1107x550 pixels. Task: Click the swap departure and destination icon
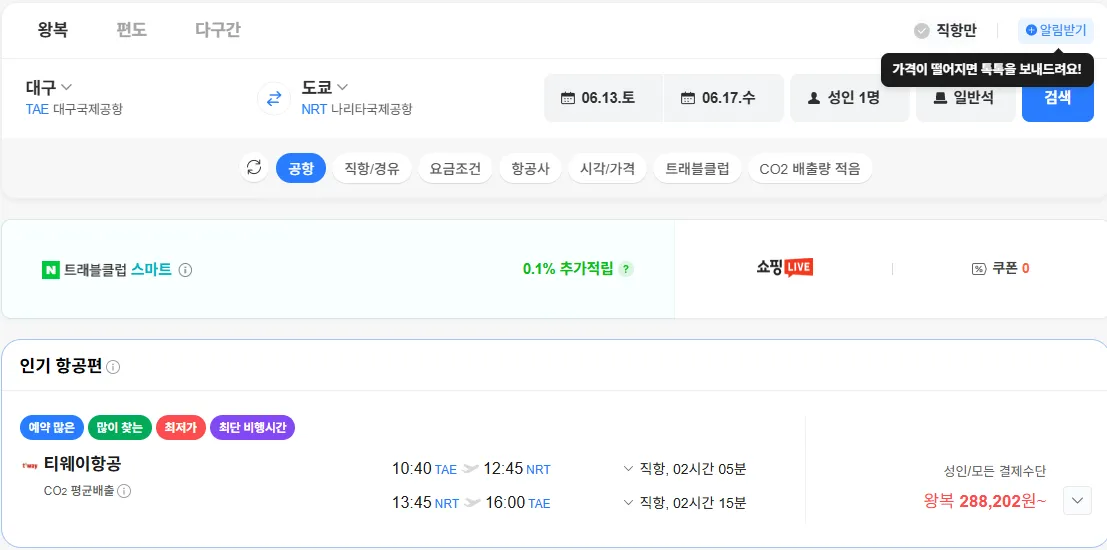pos(273,98)
